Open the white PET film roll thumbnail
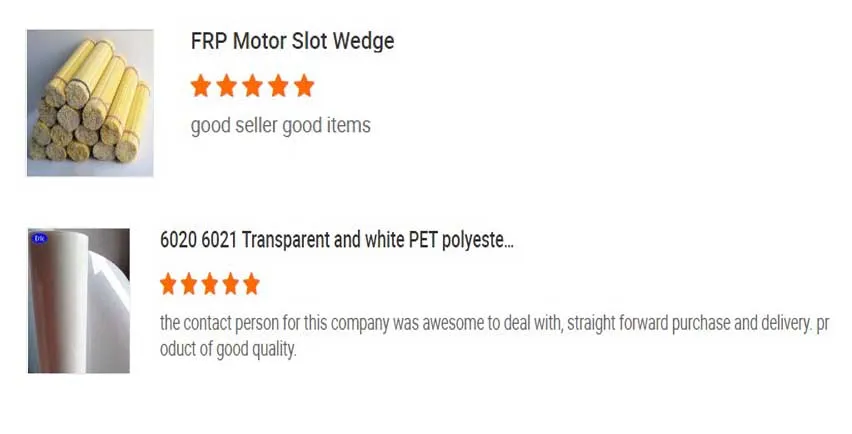The height and width of the screenshot is (434, 852). click(79, 301)
